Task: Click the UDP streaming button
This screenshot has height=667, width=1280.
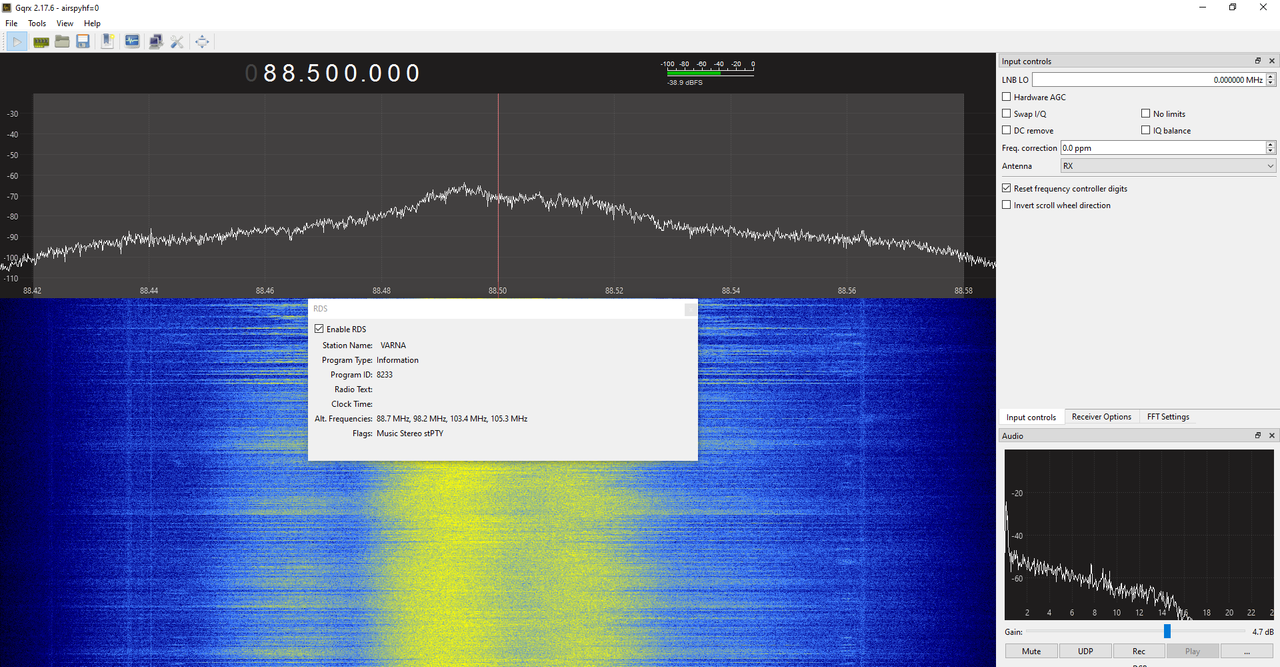Action: pos(1085,651)
